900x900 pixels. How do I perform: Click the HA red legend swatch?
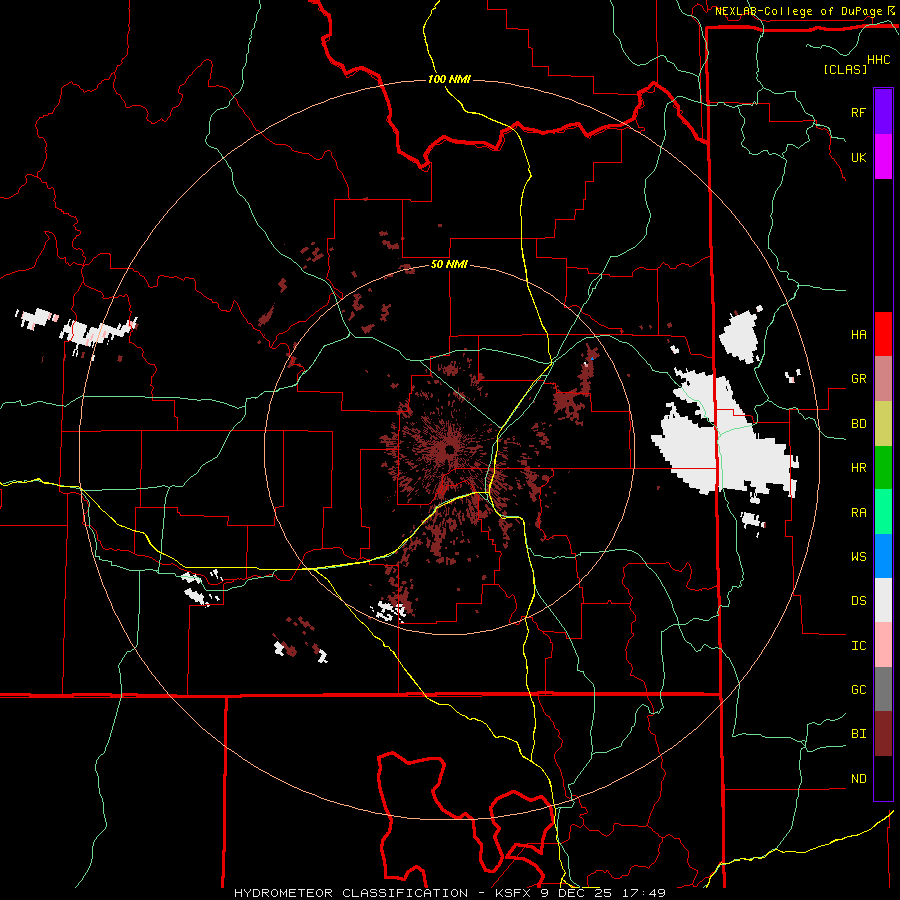[x=883, y=334]
